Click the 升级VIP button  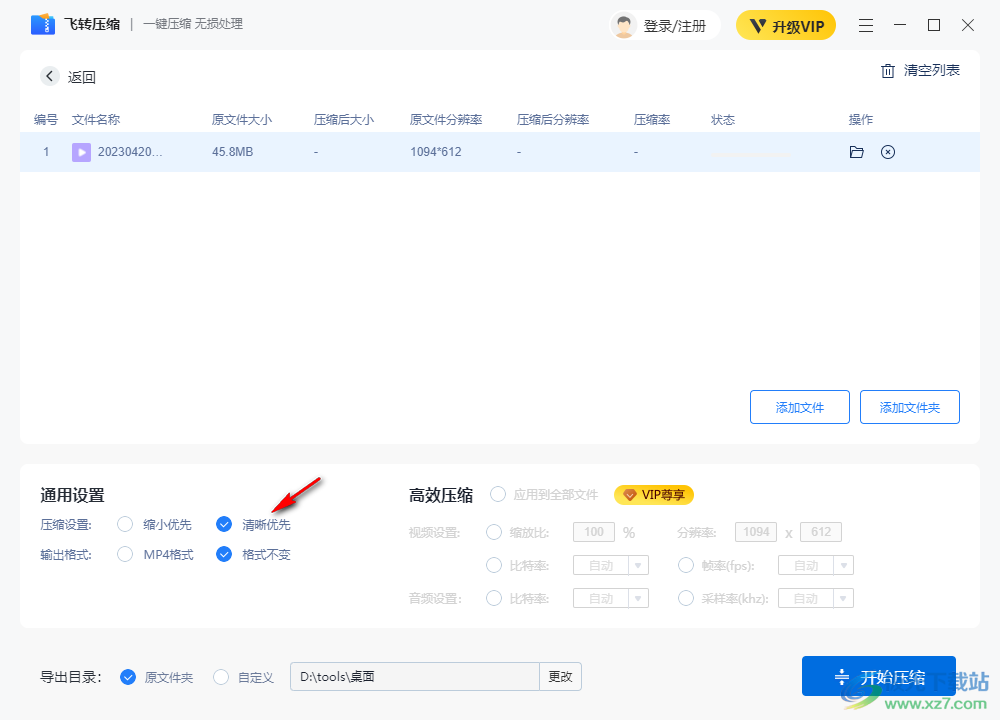pos(786,26)
